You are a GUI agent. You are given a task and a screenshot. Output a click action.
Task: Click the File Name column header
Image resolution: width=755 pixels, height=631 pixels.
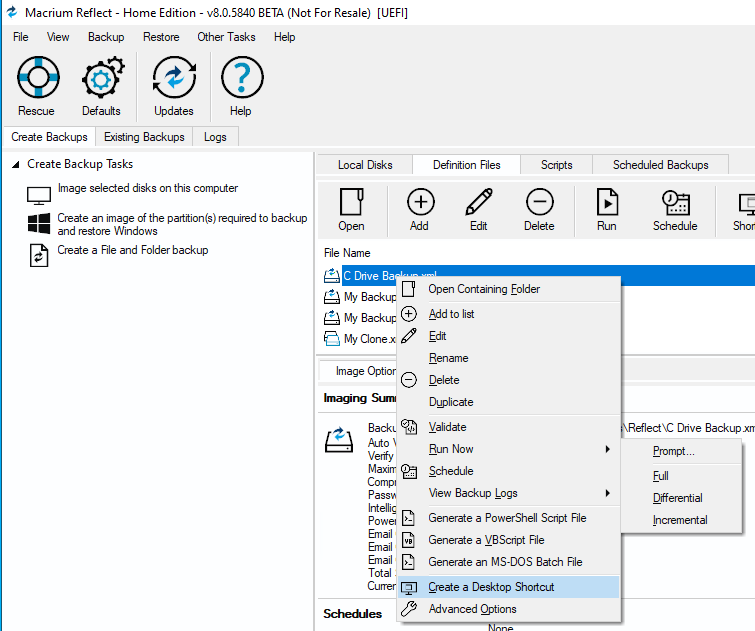click(347, 253)
